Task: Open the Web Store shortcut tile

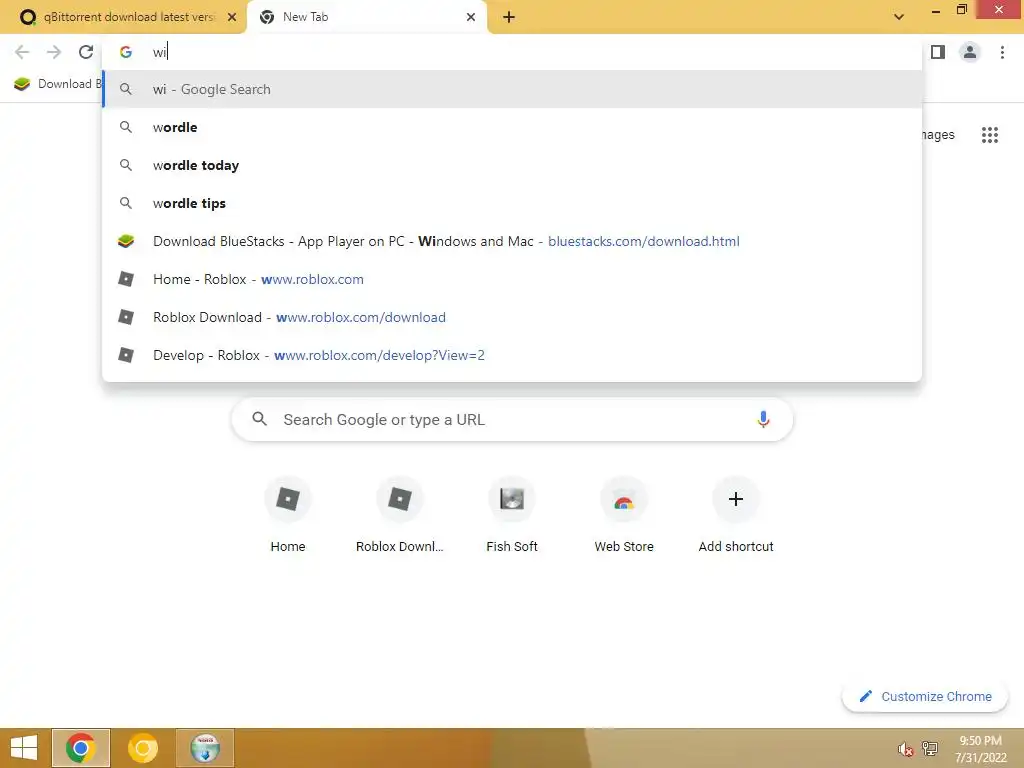Action: tap(624, 516)
